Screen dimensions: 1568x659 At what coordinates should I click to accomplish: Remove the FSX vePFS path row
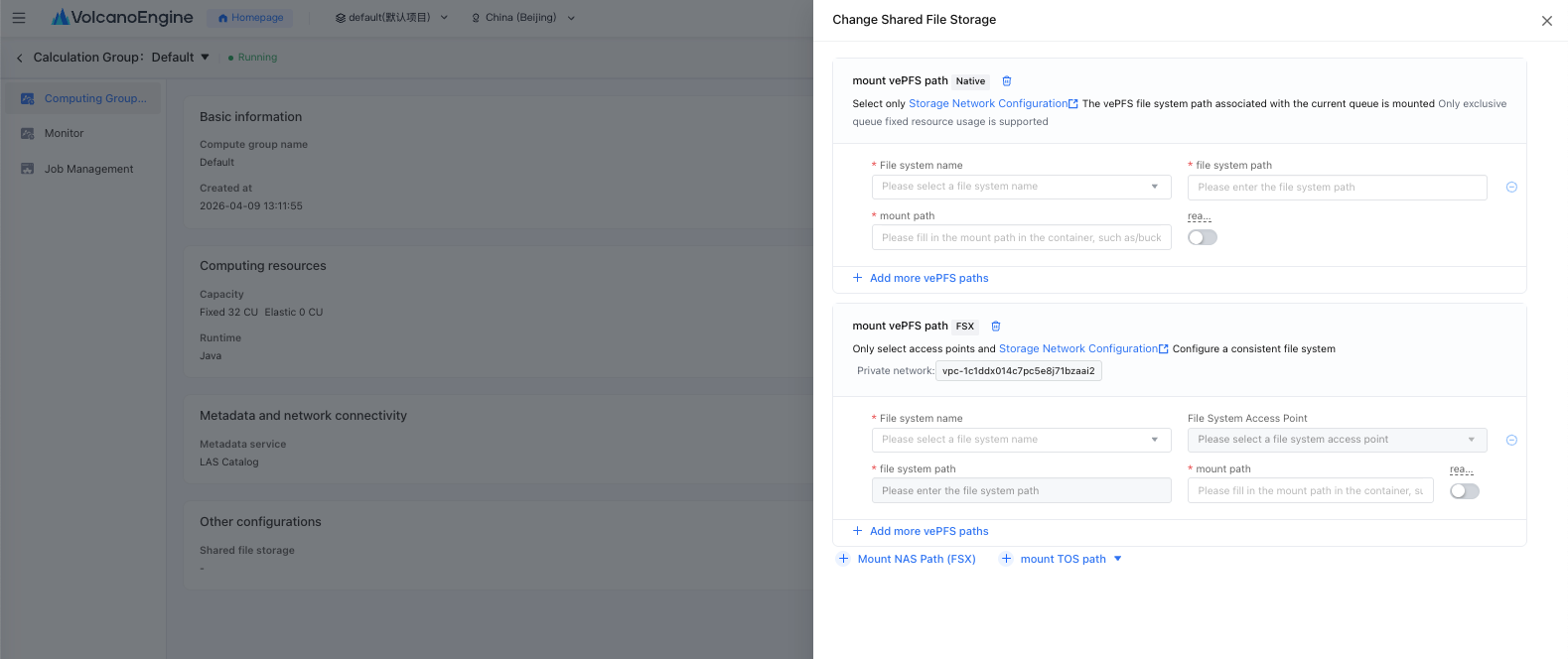pyautogui.click(x=1511, y=441)
